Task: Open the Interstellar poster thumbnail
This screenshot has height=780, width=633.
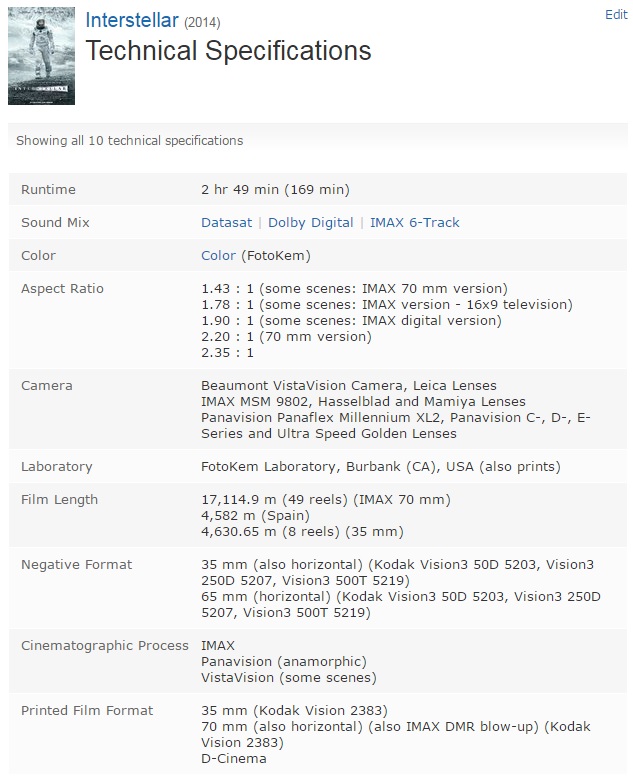Action: coord(41,56)
